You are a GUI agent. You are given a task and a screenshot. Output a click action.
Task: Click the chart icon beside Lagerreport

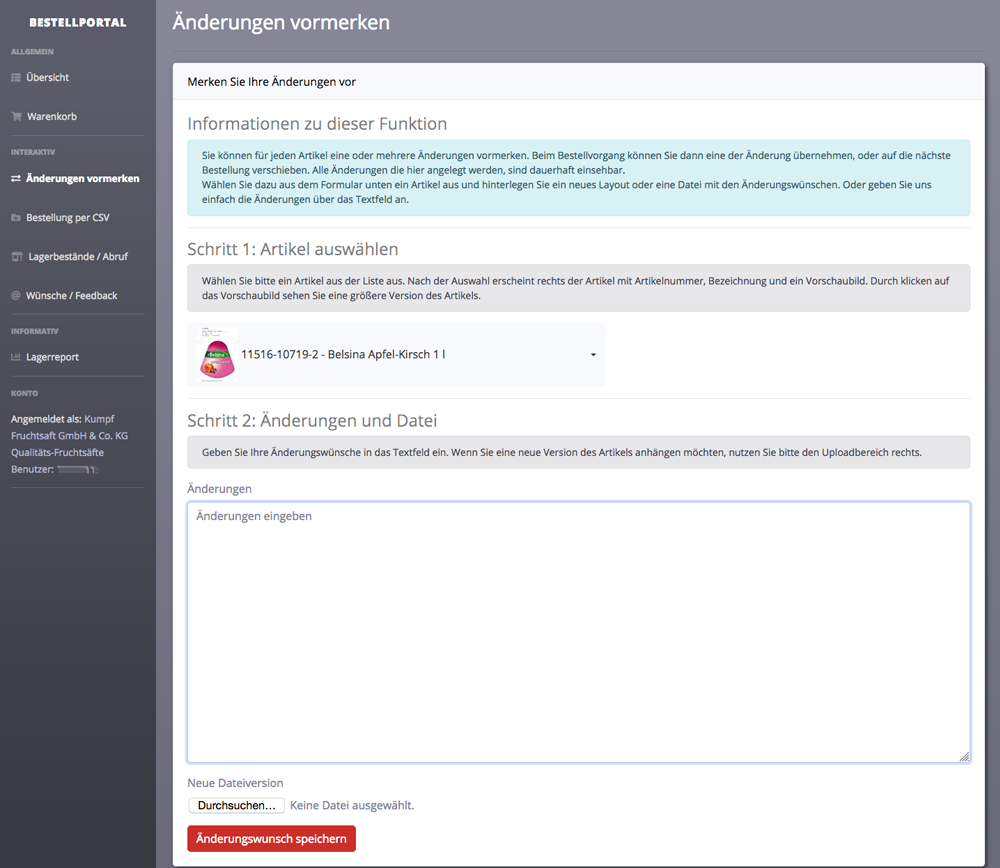click(16, 357)
